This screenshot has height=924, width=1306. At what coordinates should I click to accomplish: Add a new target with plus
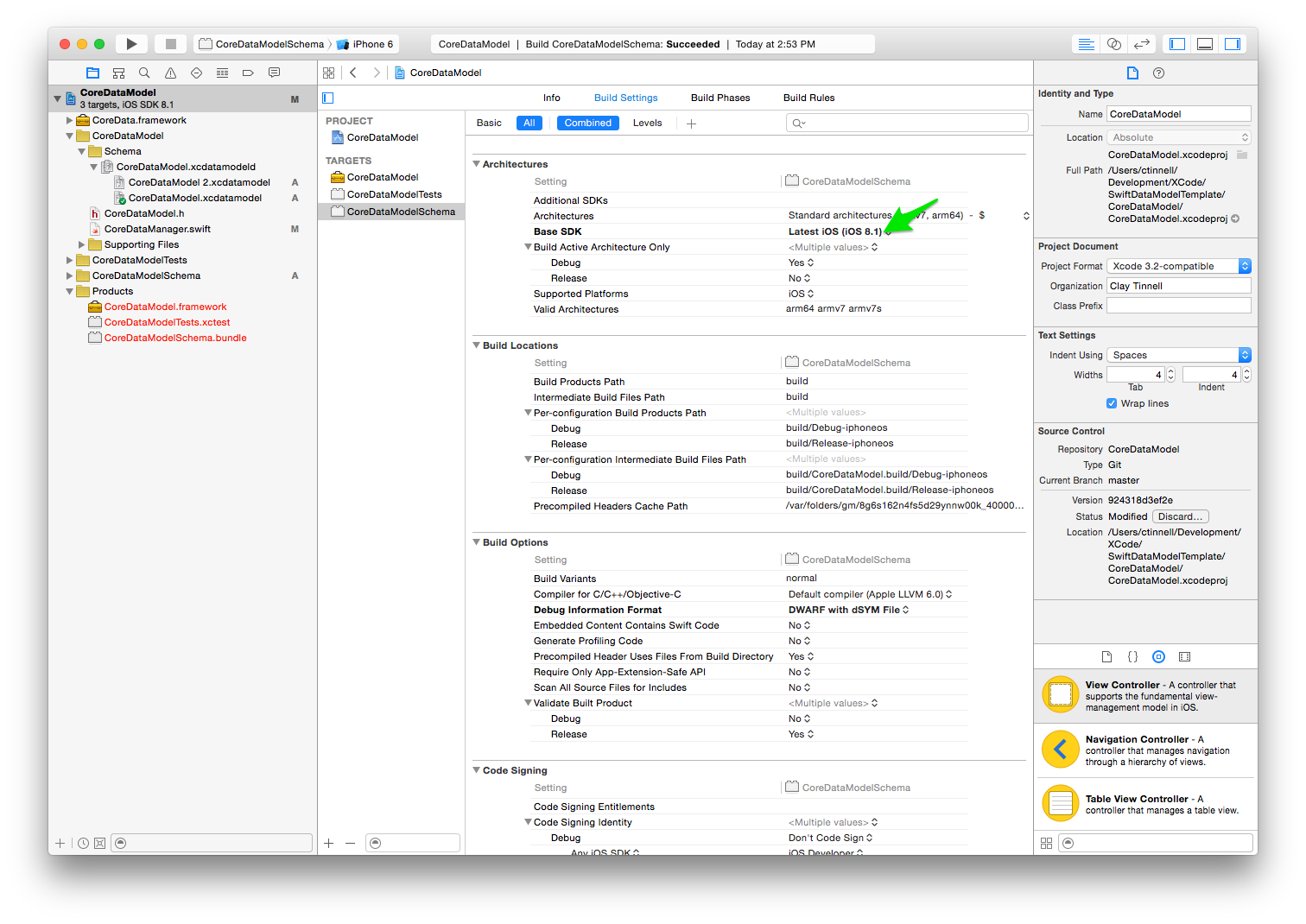point(329,843)
